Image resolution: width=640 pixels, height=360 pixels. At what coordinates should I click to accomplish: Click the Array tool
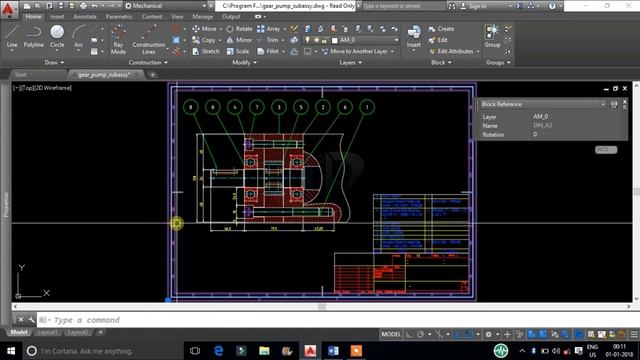(x=269, y=29)
